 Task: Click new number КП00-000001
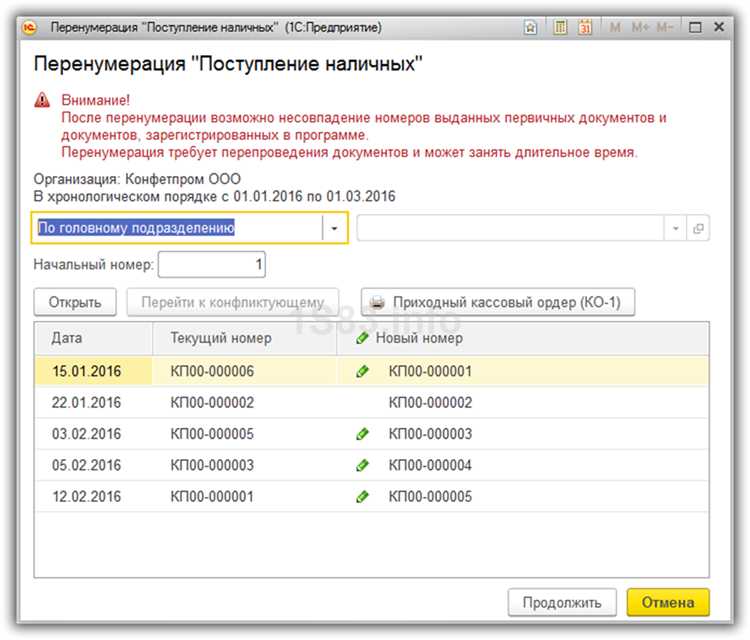coord(430,371)
